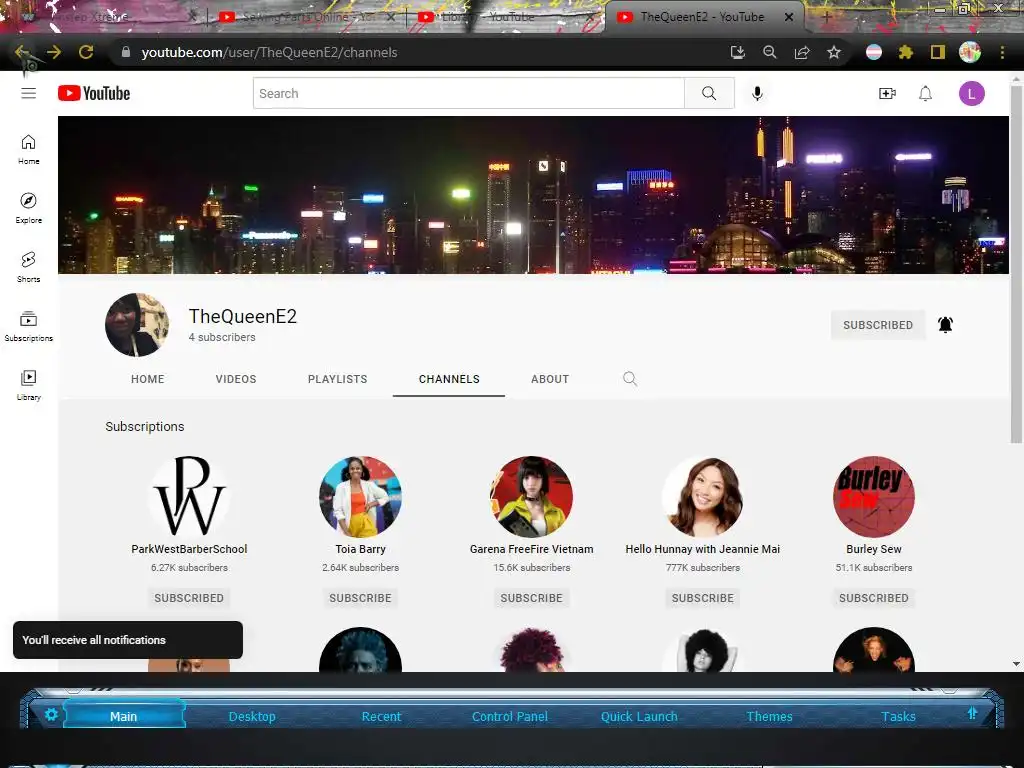Screen dimensions: 1024x768
Task: Close the TheQueenE2 - YouTube tab
Action: click(x=789, y=17)
